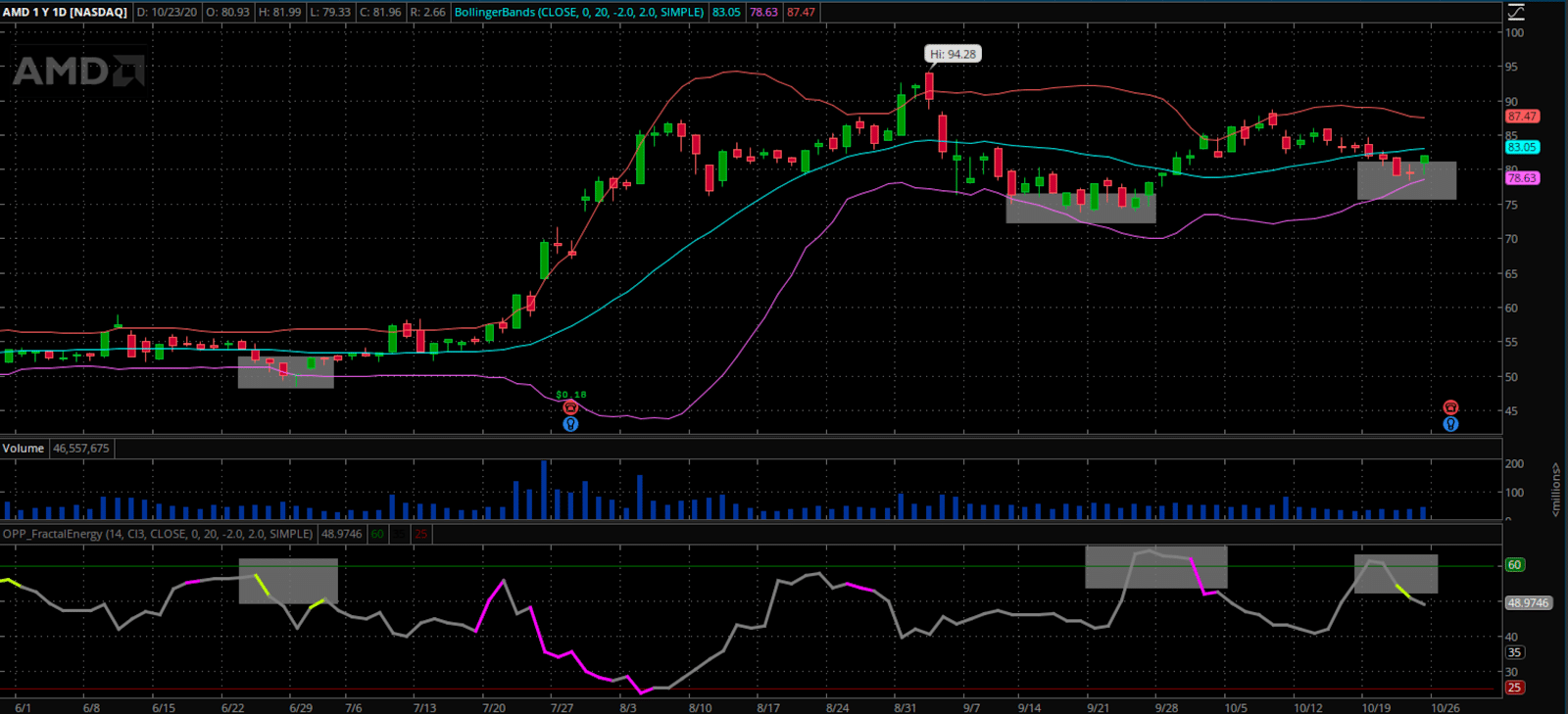
Task: Click the $0.18 earnings value marker
Action: (570, 395)
